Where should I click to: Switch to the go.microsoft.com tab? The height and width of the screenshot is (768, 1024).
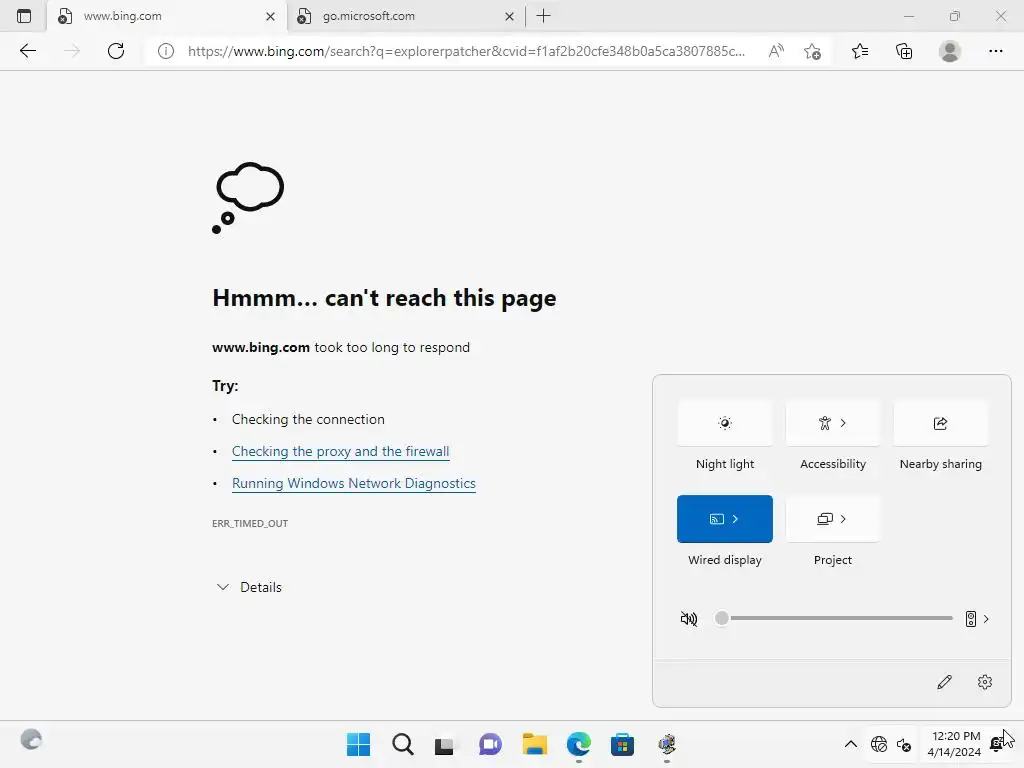coord(406,16)
